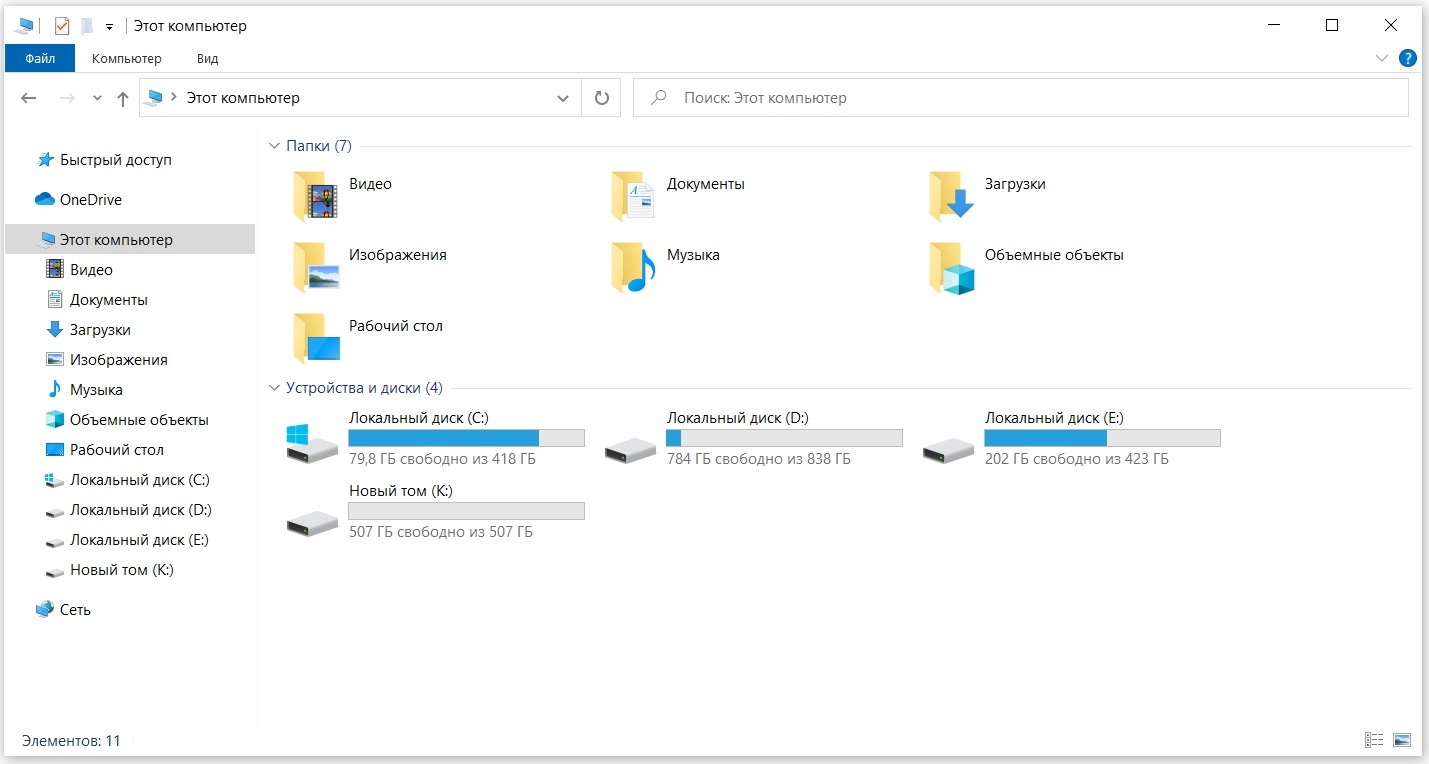Open the Видео folder icon in main pane
Screen dimensions: 1429x764
point(317,196)
